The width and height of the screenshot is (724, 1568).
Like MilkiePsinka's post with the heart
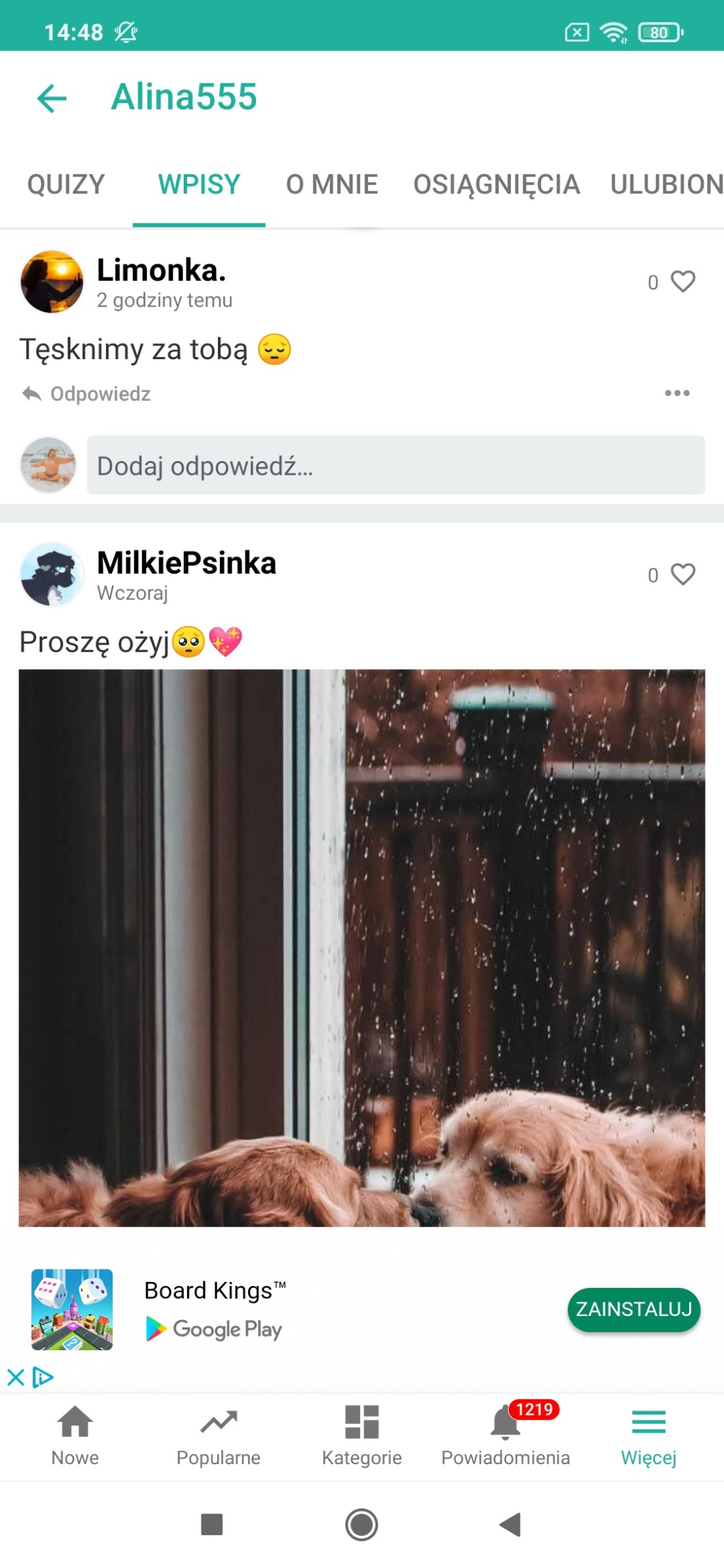tap(682, 574)
